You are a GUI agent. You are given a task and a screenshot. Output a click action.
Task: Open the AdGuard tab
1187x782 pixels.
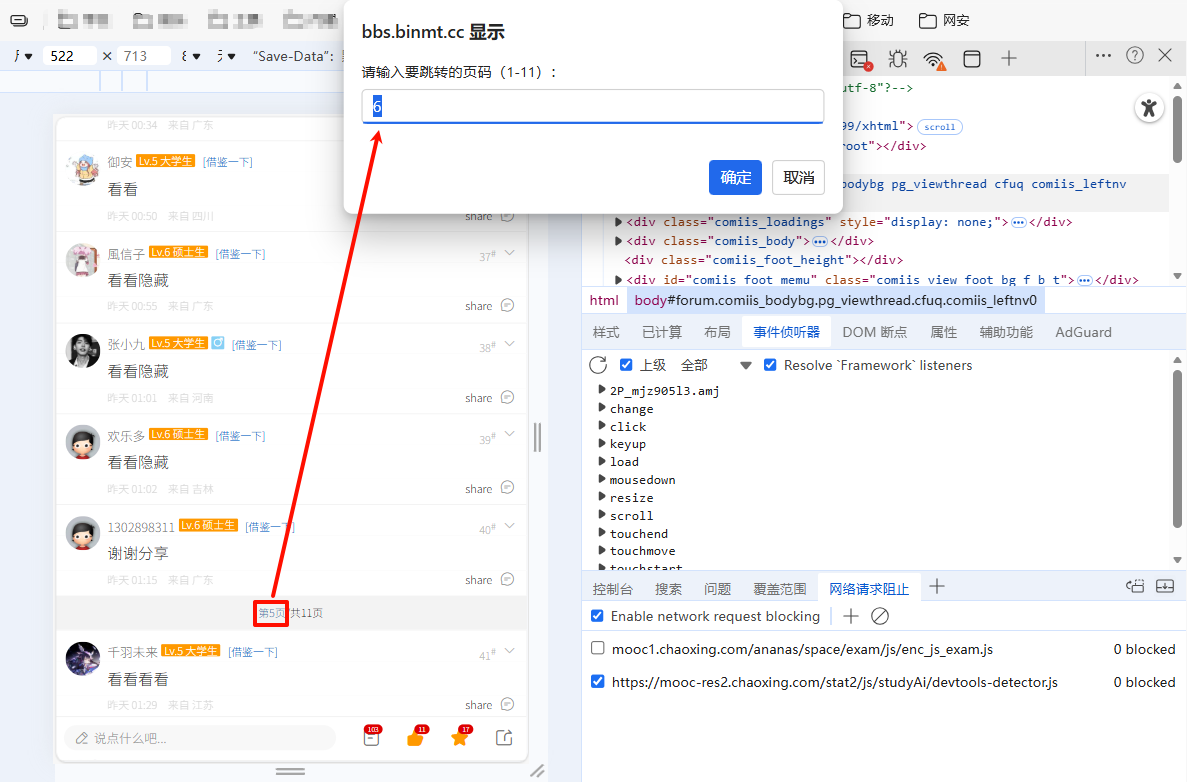coord(1083,332)
